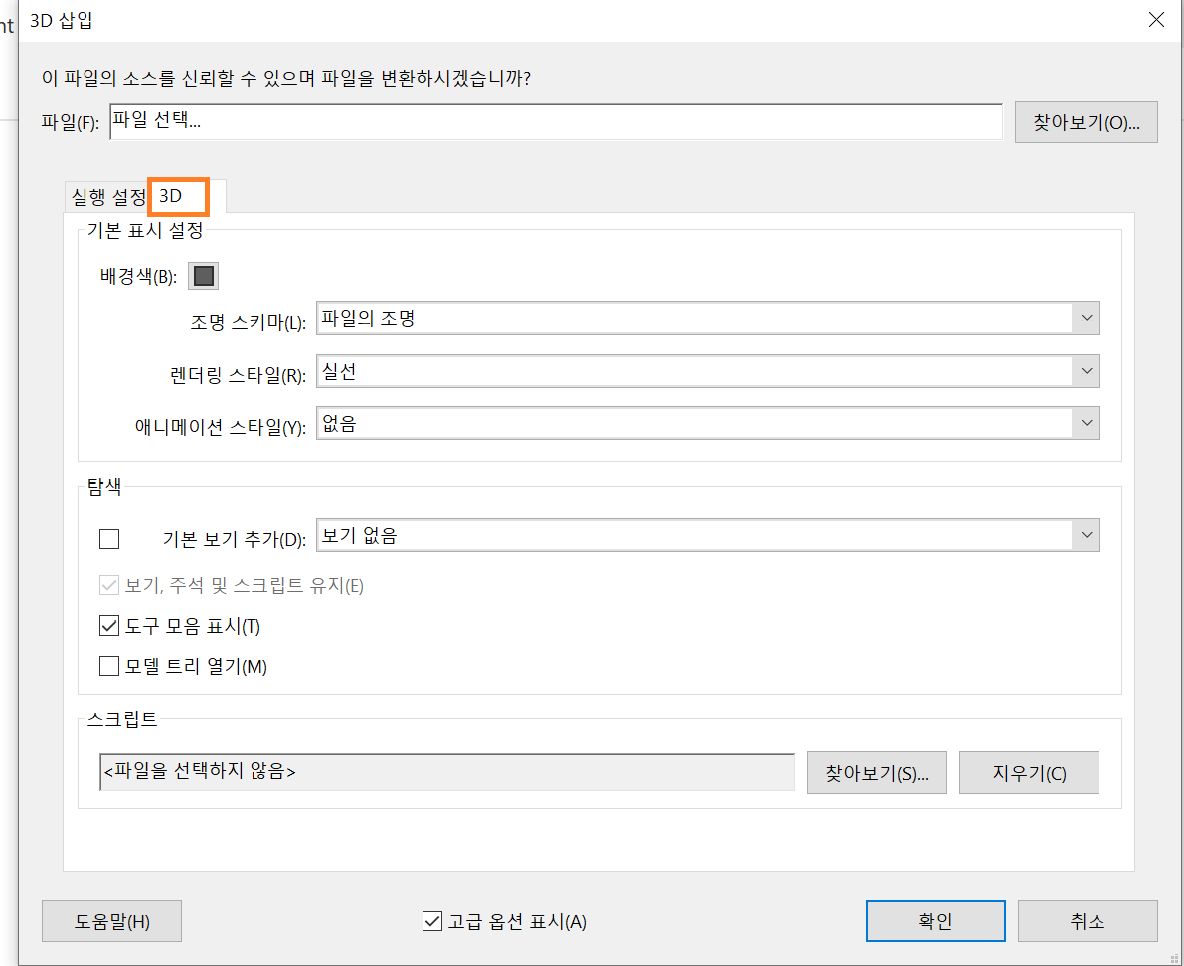
Task: Open the 애니메이션 스타일 dropdown
Action: coord(1087,422)
